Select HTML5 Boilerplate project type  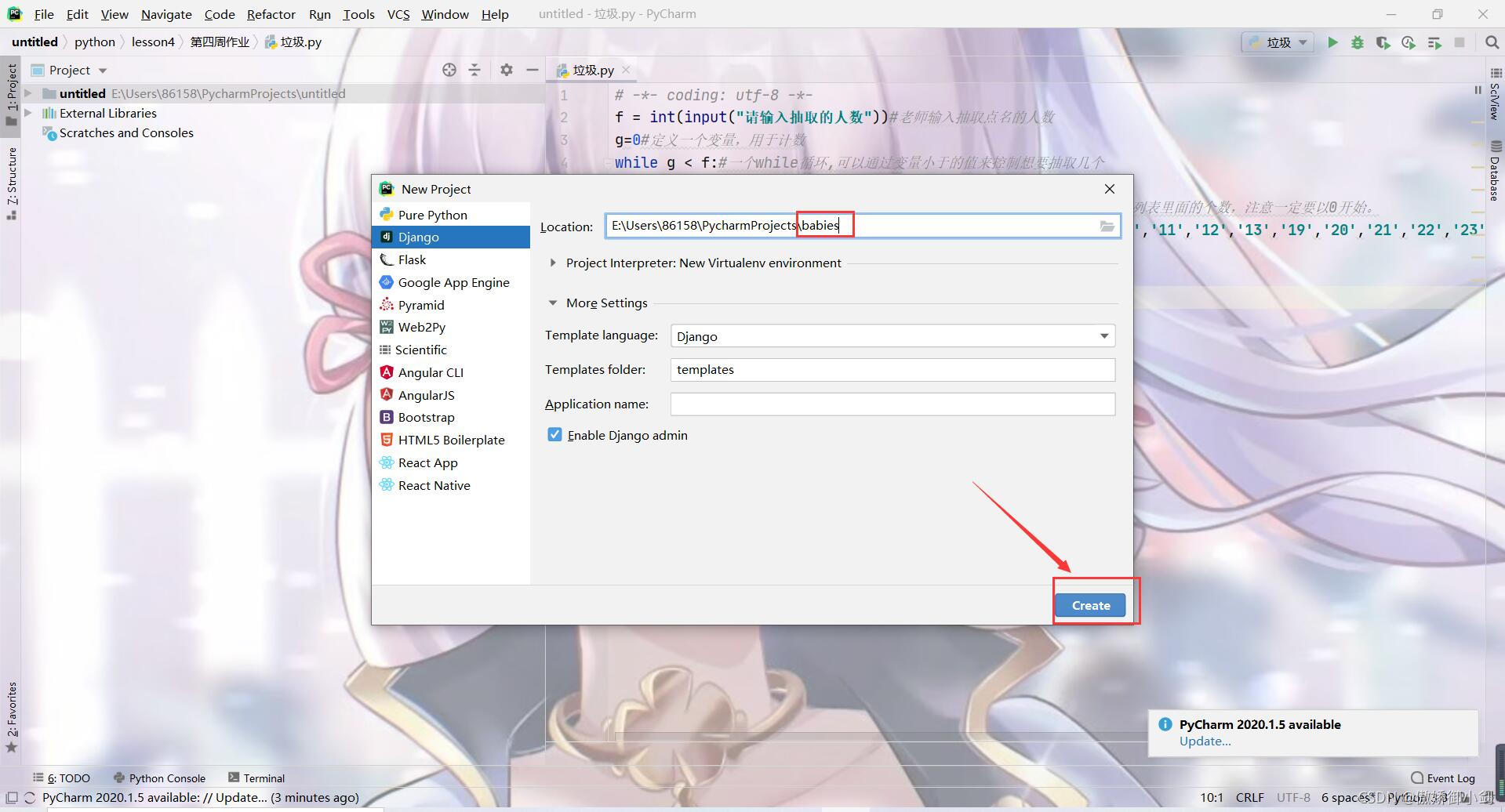pyautogui.click(x=451, y=440)
